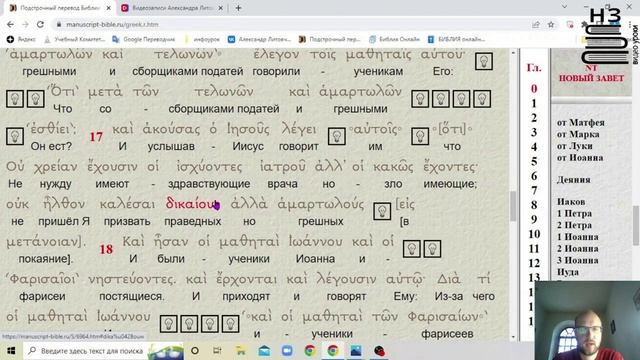Viewport: 640px width, 360px height.
Task: Open the Photos app on the taskbar
Action: pyautogui.click(x=356, y=351)
